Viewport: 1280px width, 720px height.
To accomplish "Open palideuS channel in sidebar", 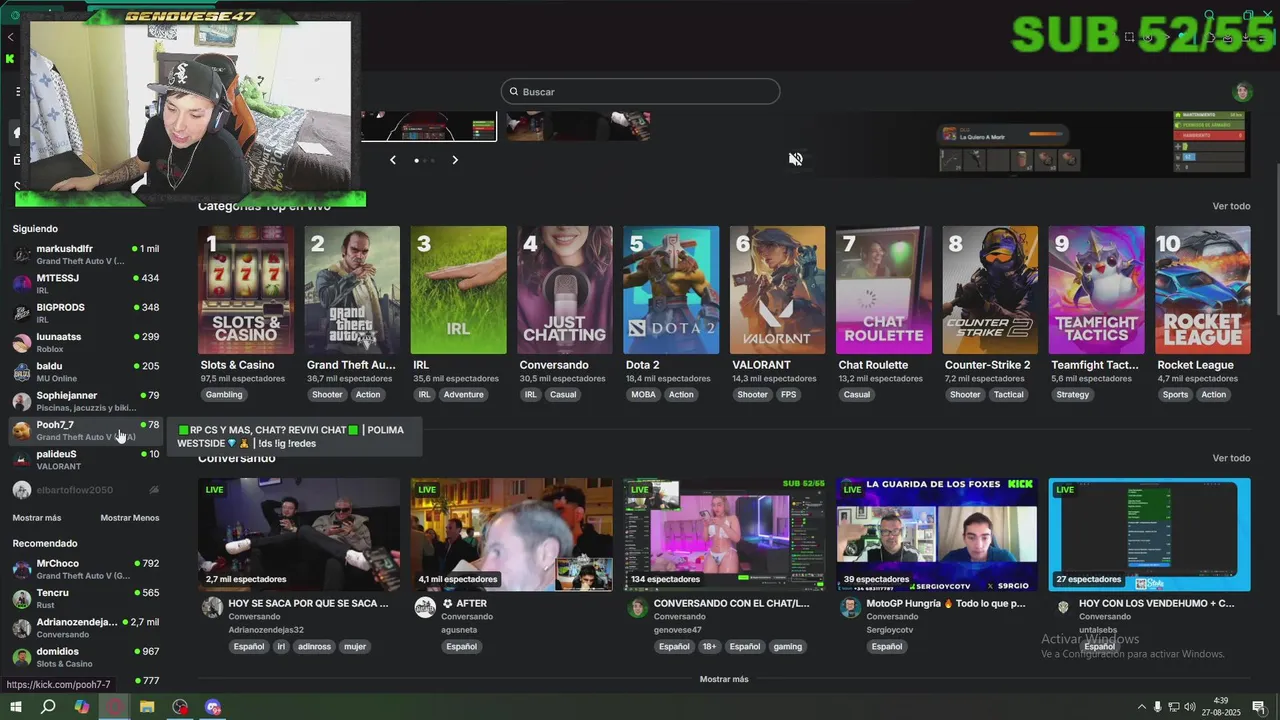I will (x=85, y=459).
